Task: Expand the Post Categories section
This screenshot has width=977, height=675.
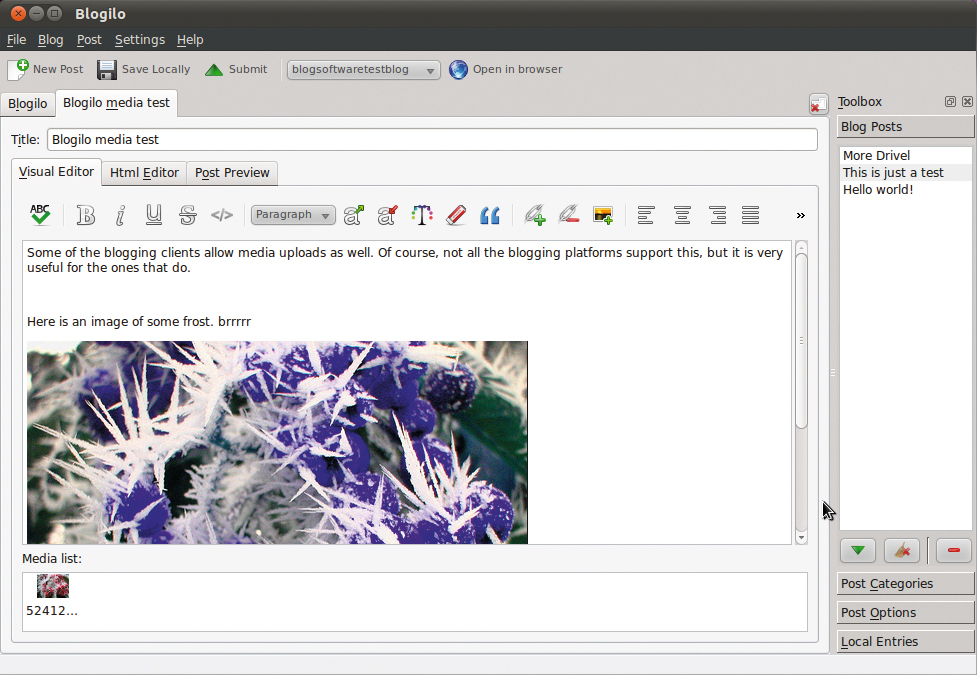Action: click(905, 584)
